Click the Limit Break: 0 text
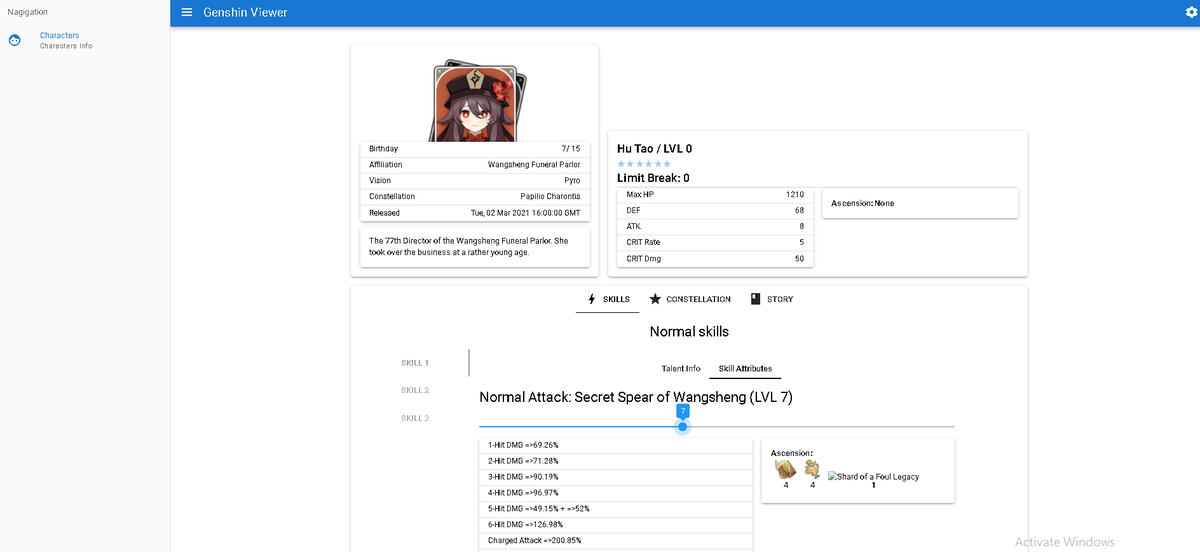Screen dimensions: 1200x552 653,178
